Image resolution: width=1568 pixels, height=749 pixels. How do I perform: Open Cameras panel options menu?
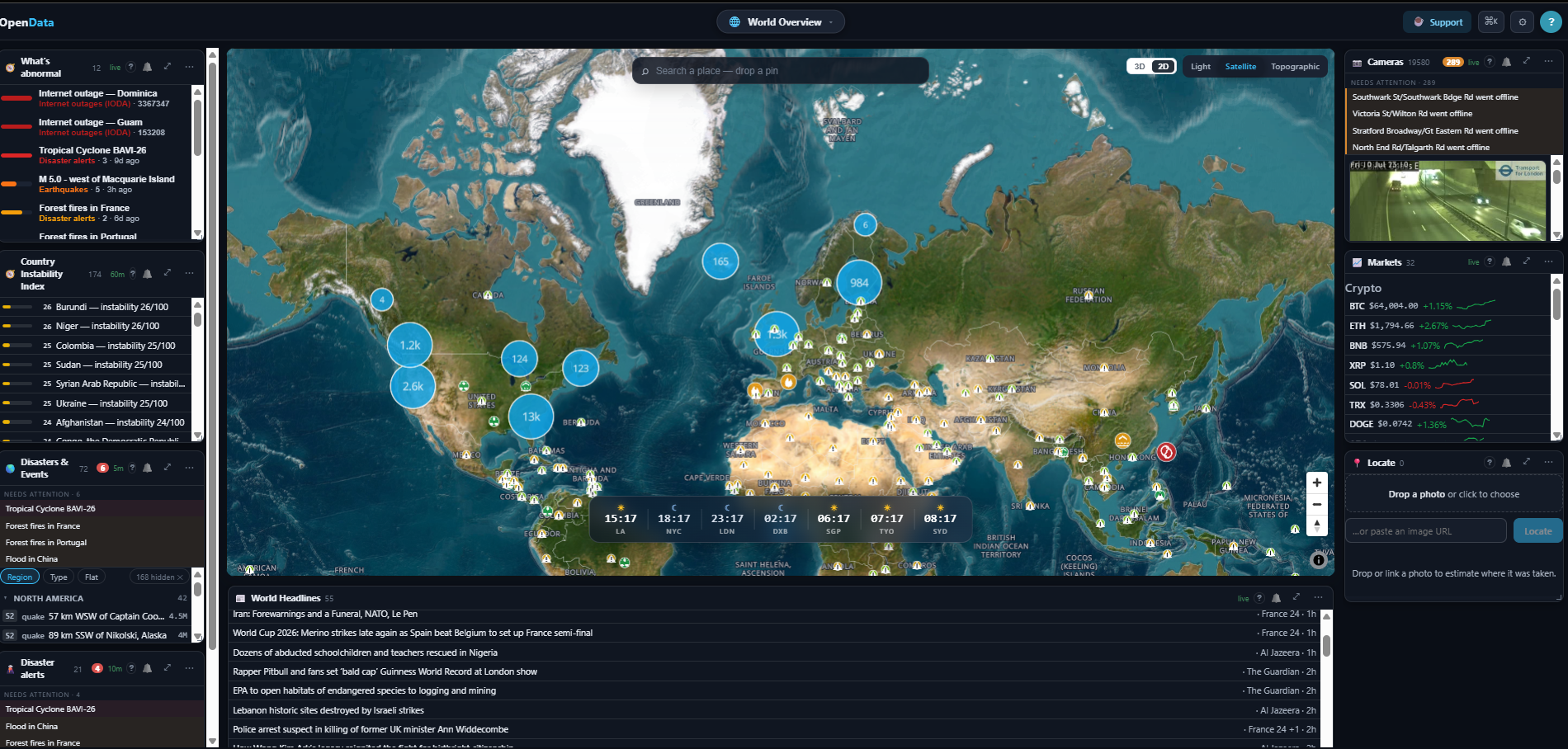tap(1548, 62)
